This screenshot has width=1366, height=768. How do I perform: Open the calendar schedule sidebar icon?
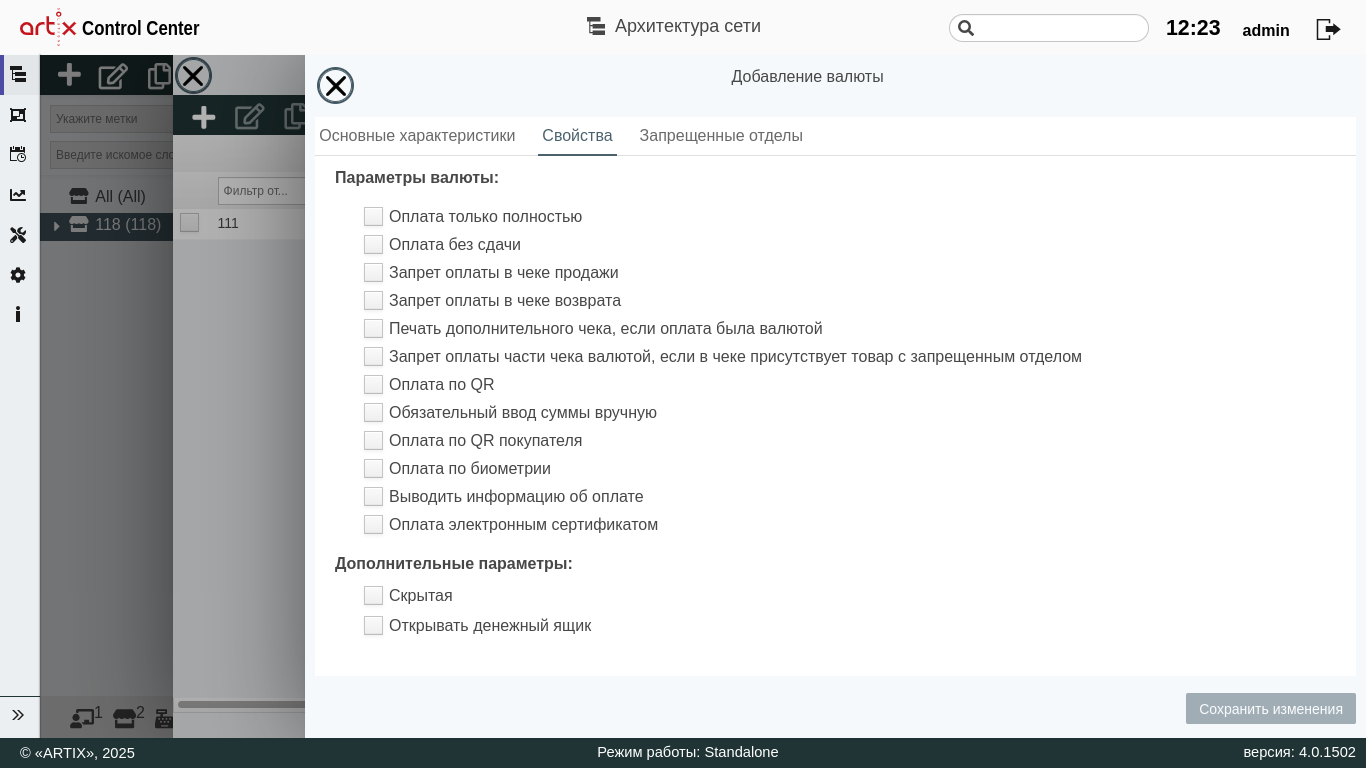click(18, 154)
